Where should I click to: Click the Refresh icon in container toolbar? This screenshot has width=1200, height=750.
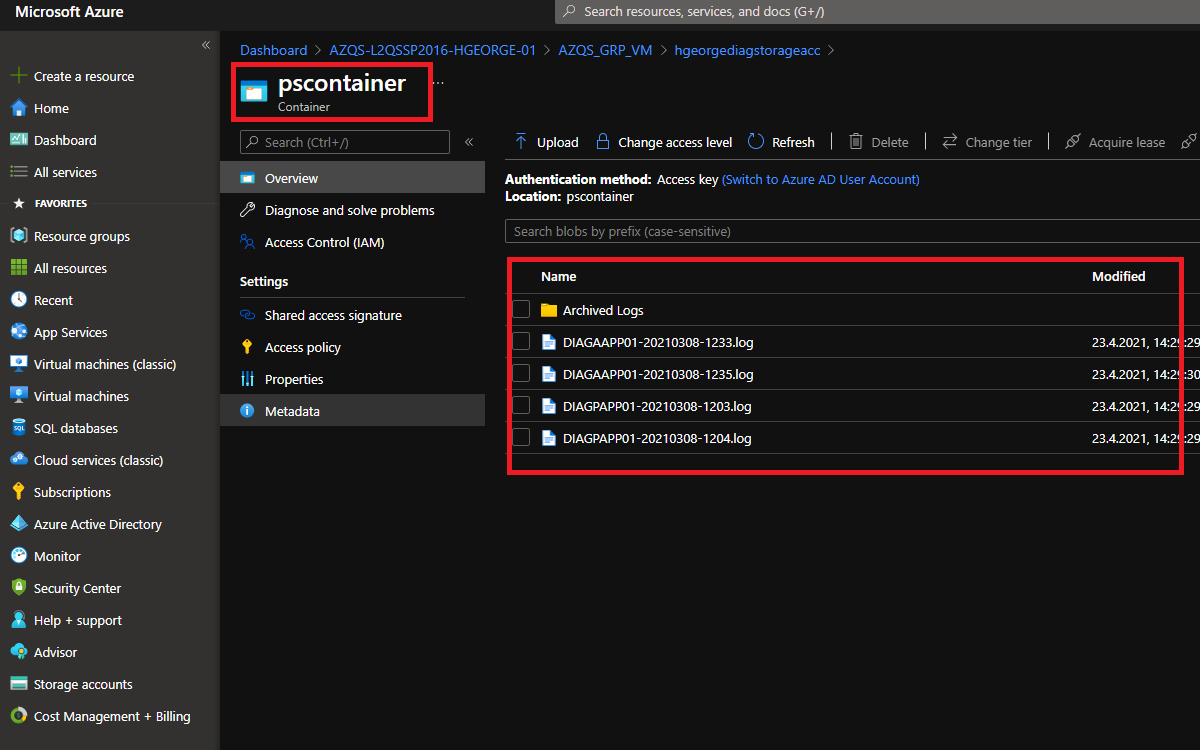click(x=756, y=142)
